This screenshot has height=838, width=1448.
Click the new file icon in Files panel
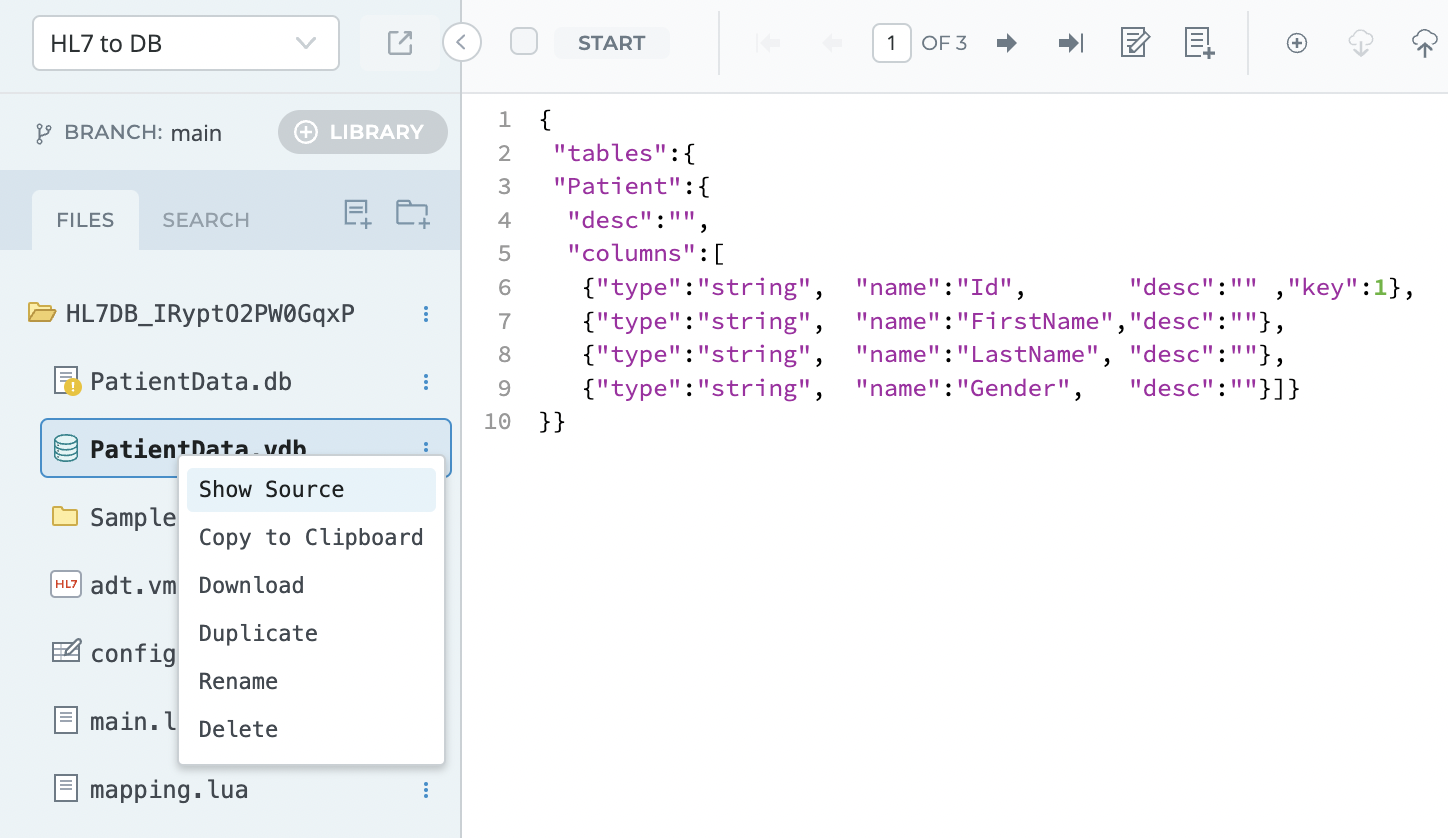click(357, 213)
